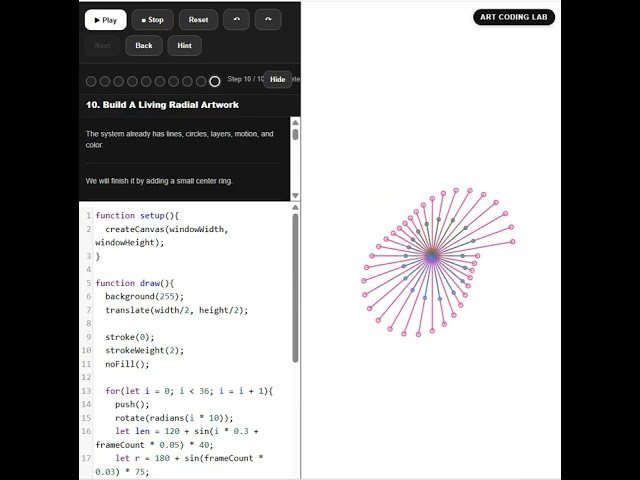The width and height of the screenshot is (640, 480).
Task: Place cursor on the createCanvas code line
Action: pos(162,236)
